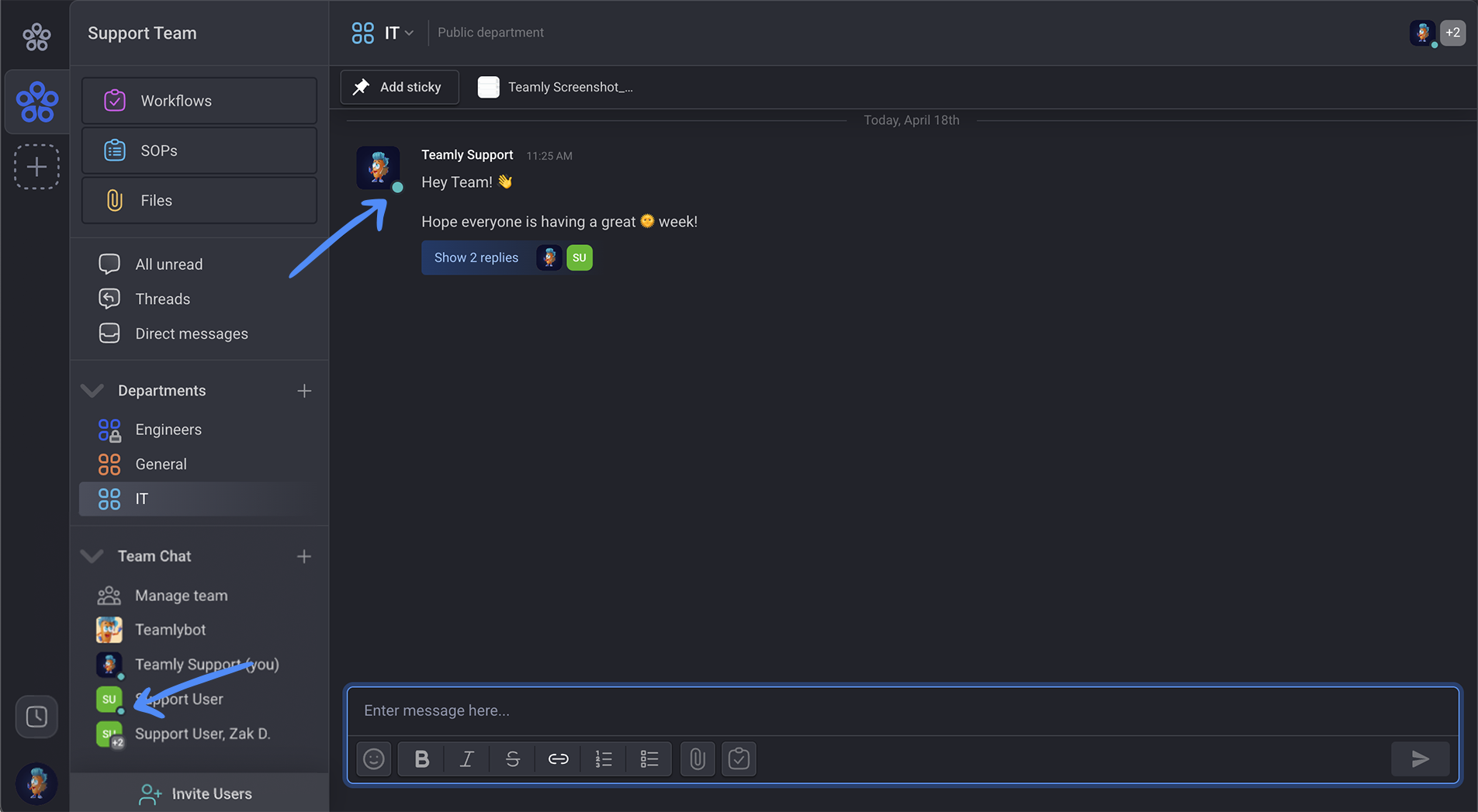The image size is (1478, 812).
Task: View member avatar in top-right header
Action: (x=1422, y=33)
